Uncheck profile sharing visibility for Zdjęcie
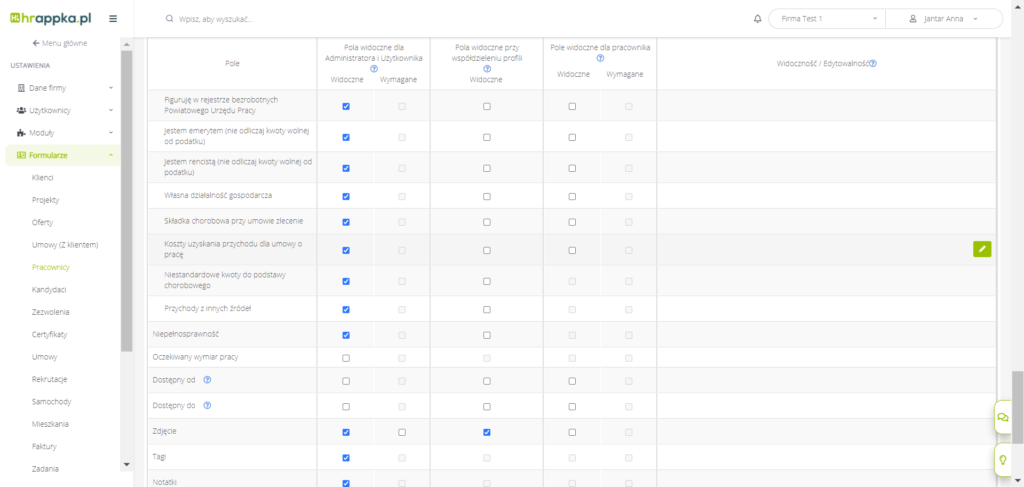The height and width of the screenshot is (487, 1024). pyautogui.click(x=487, y=432)
